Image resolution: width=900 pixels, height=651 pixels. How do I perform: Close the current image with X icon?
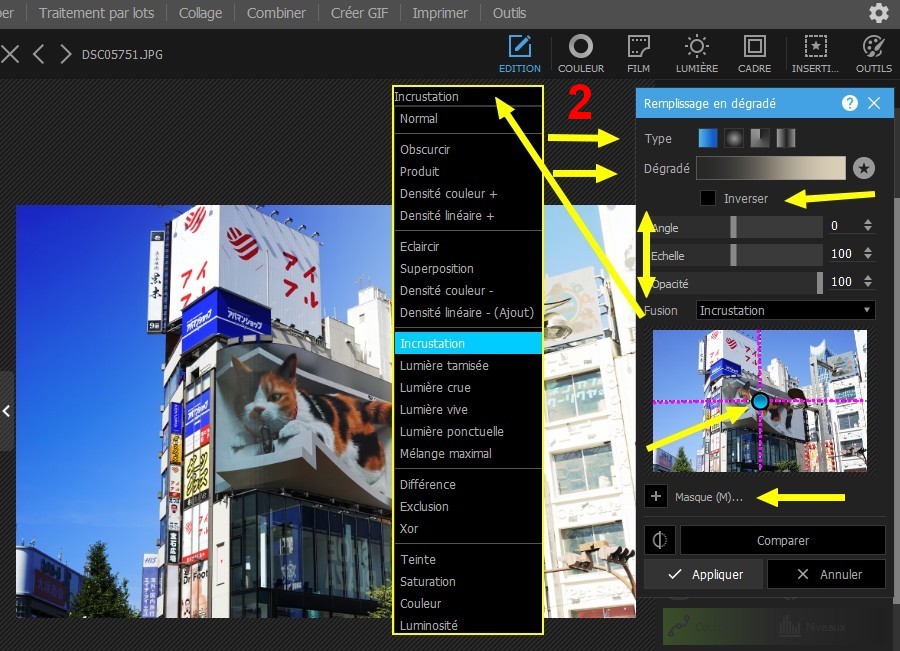[10, 55]
